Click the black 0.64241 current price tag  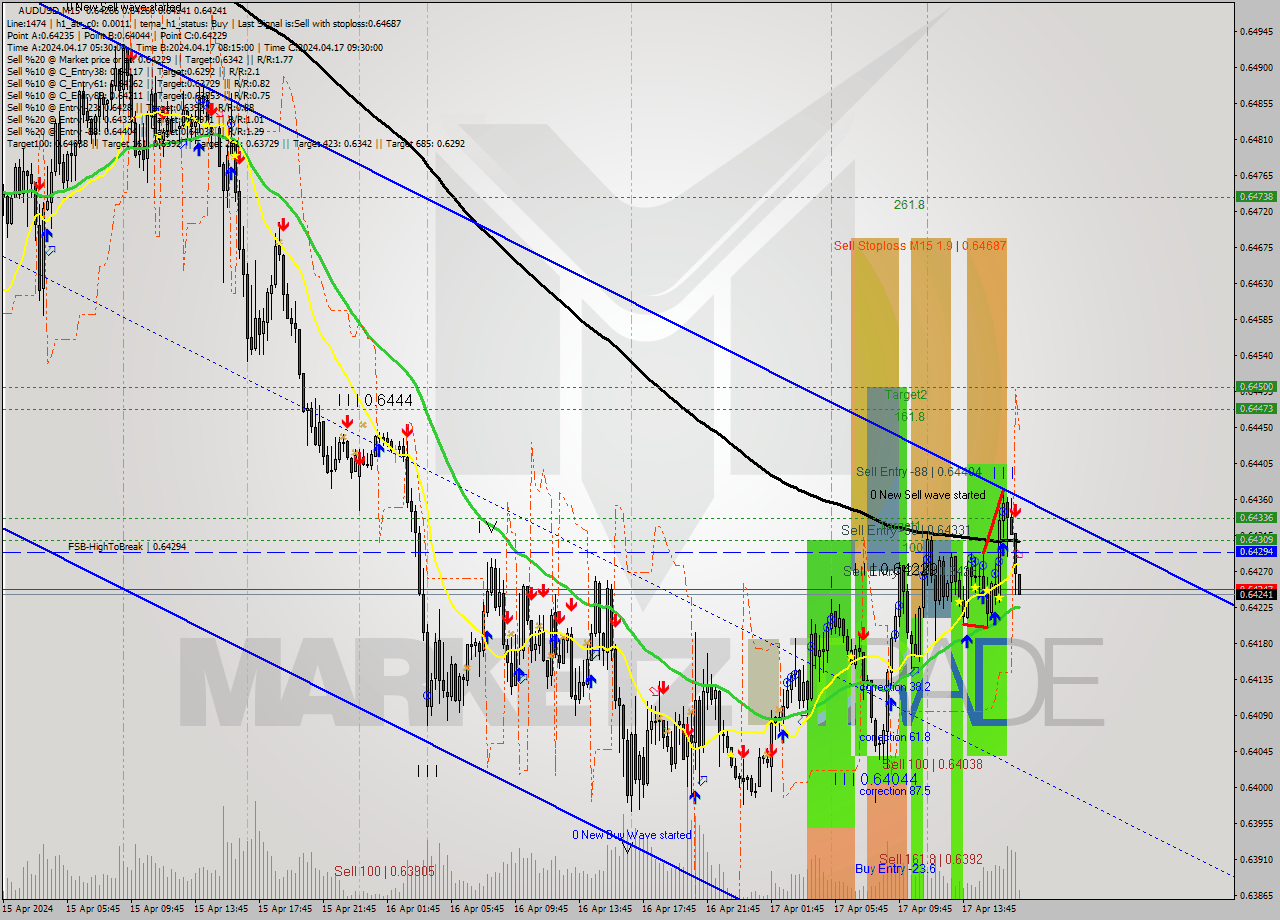tap(1256, 594)
